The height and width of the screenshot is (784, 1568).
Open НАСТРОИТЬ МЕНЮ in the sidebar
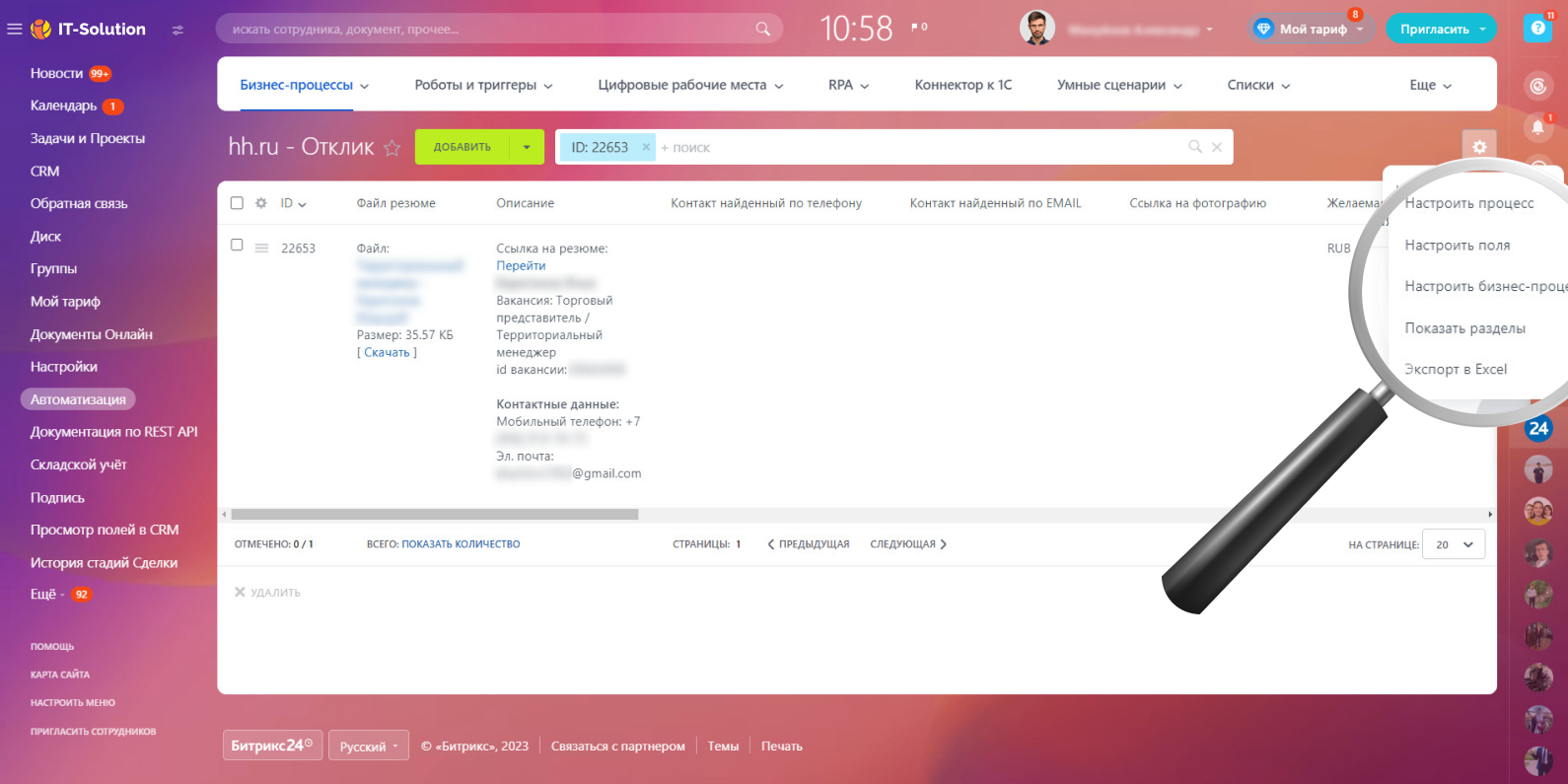pyautogui.click(x=73, y=703)
